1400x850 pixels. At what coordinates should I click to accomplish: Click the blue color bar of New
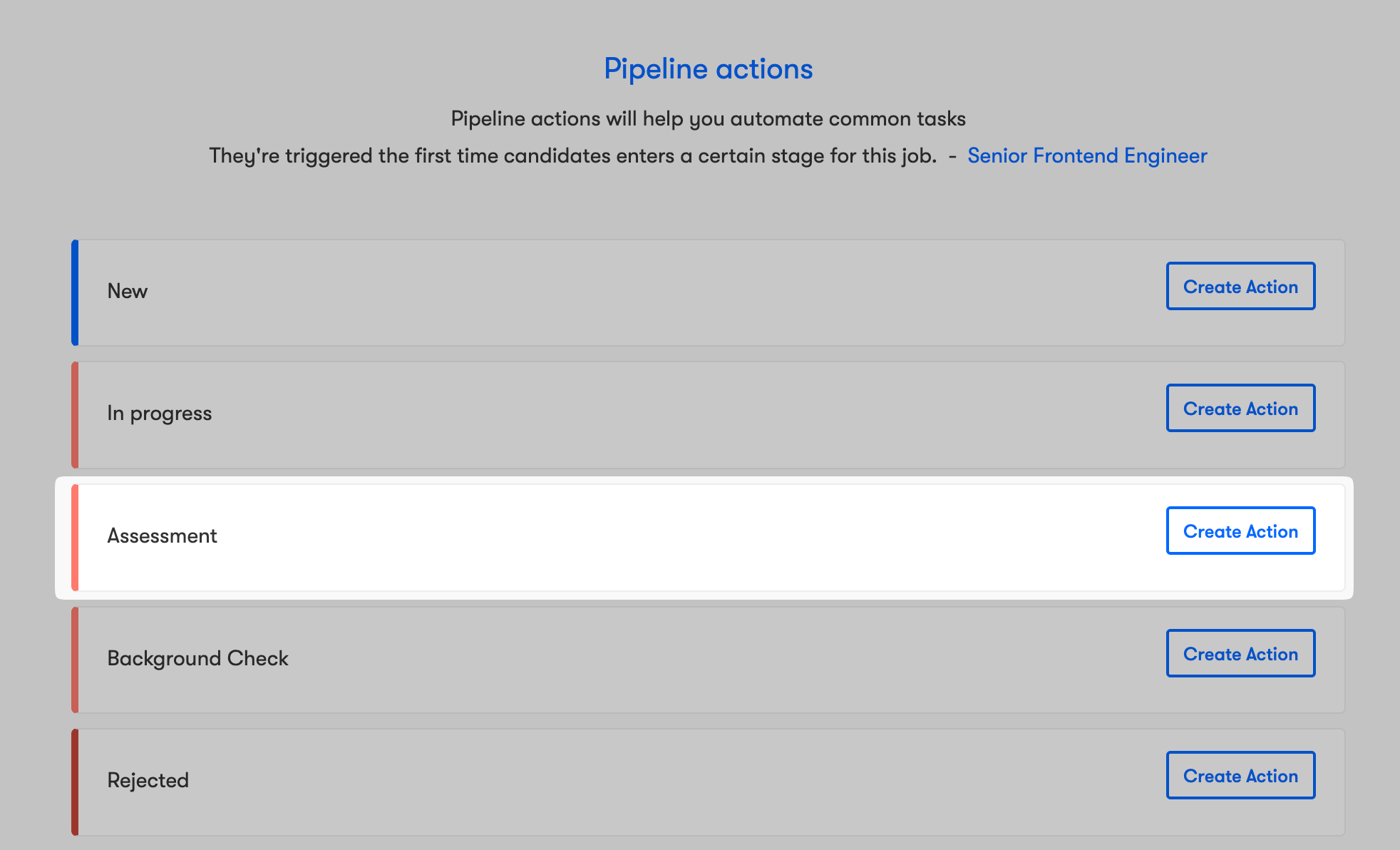pos(75,292)
